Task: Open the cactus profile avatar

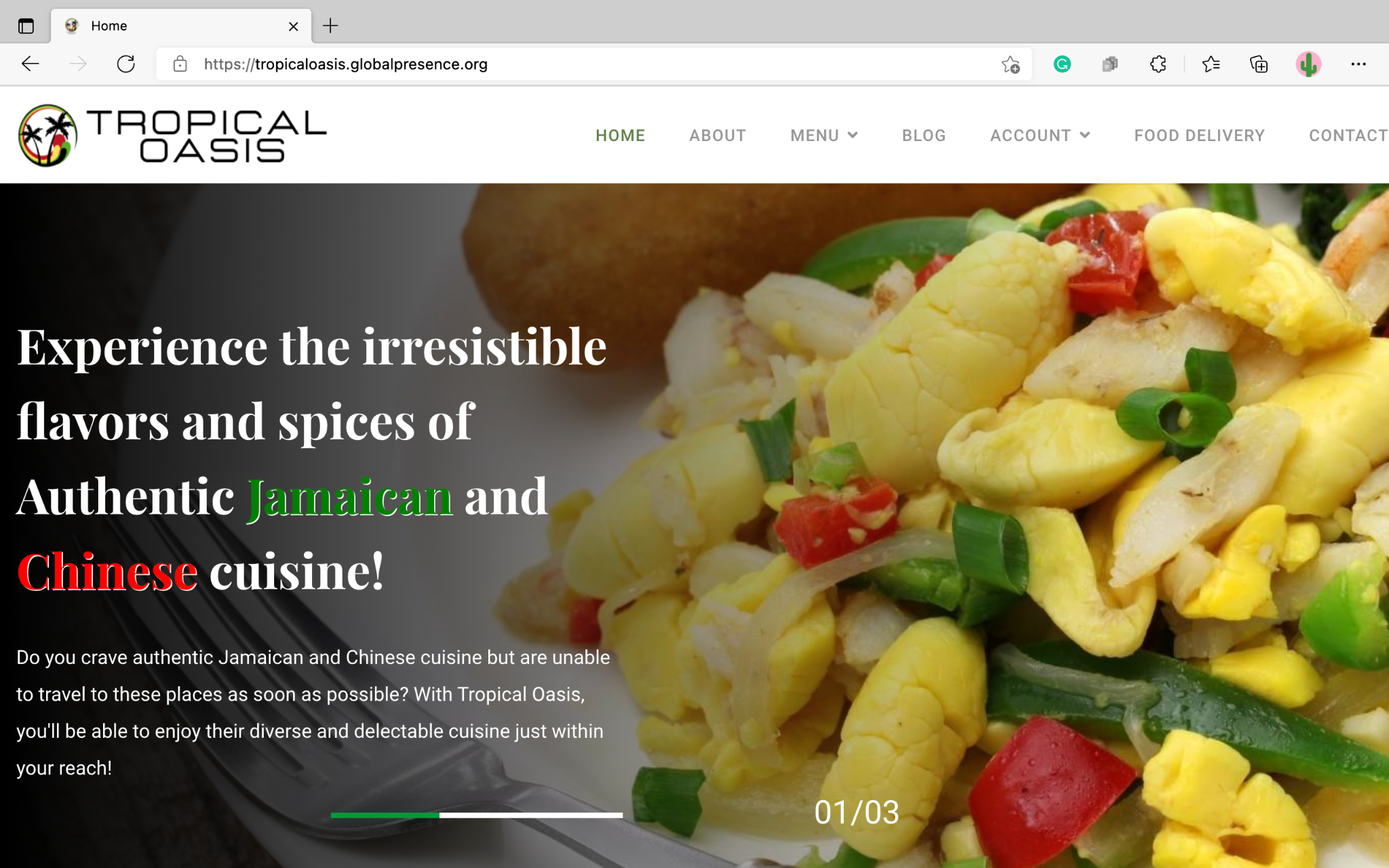Action: click(1308, 64)
